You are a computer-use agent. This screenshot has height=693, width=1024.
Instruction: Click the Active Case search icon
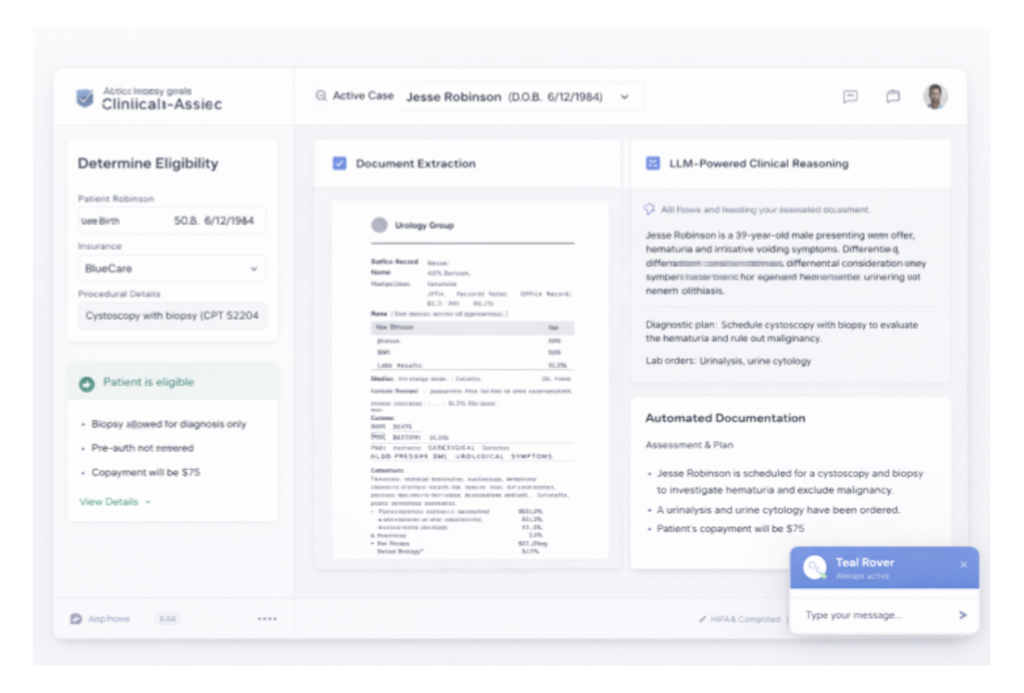point(321,97)
